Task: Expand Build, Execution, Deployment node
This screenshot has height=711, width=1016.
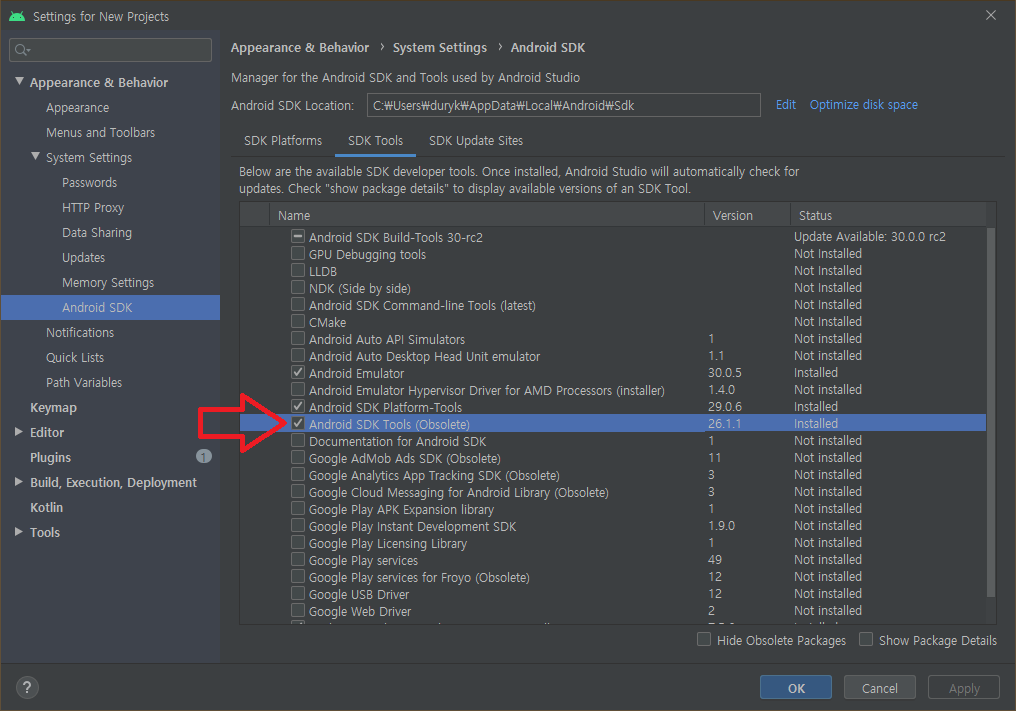Action: tap(19, 482)
